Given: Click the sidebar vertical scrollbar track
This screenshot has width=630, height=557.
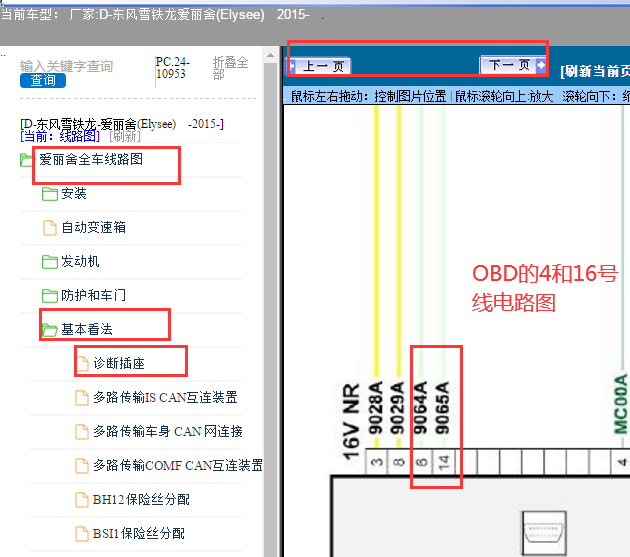Looking at the screenshot, I should coord(270,309).
